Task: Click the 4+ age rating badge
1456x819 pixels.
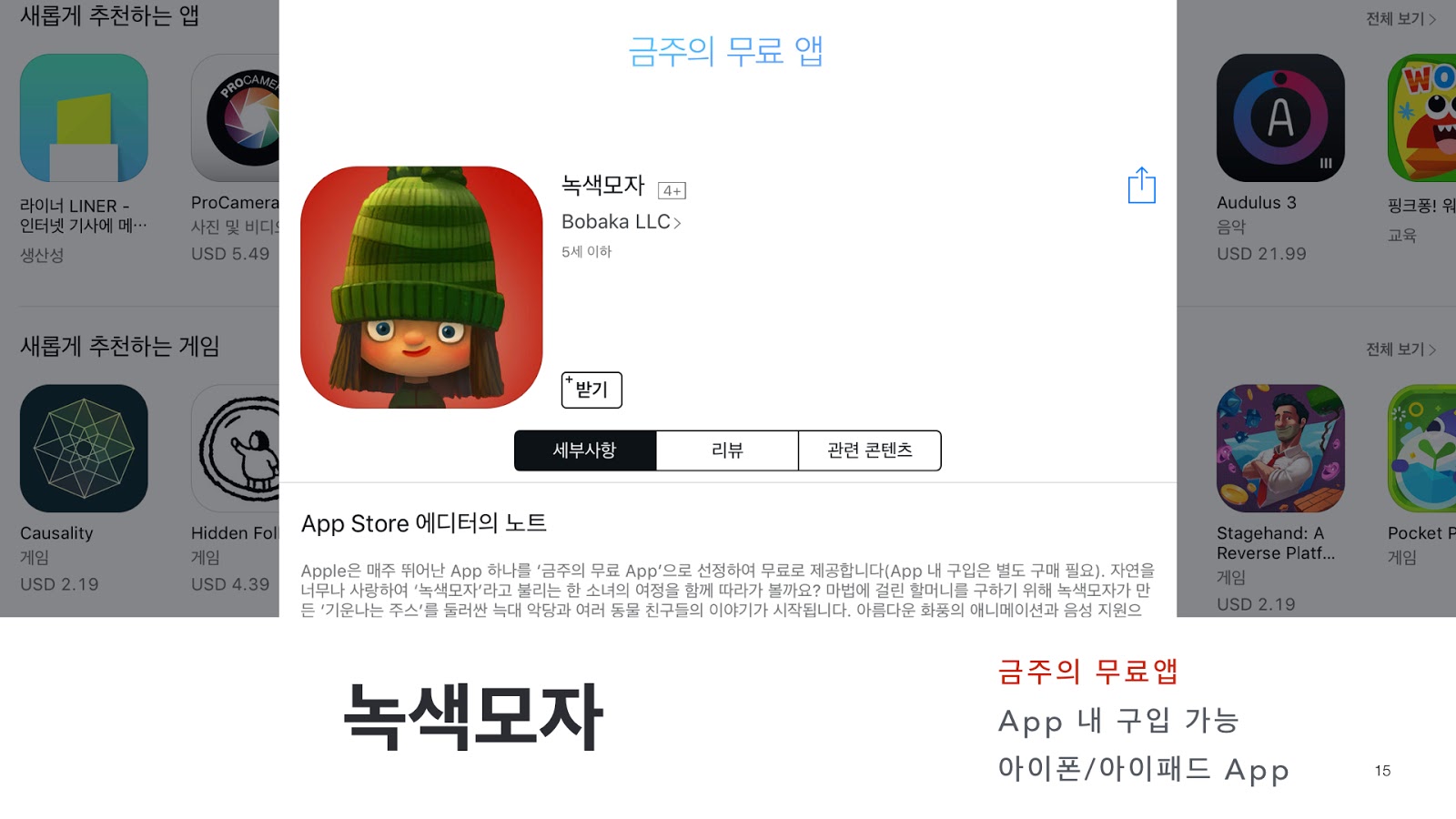Action: coord(672,190)
